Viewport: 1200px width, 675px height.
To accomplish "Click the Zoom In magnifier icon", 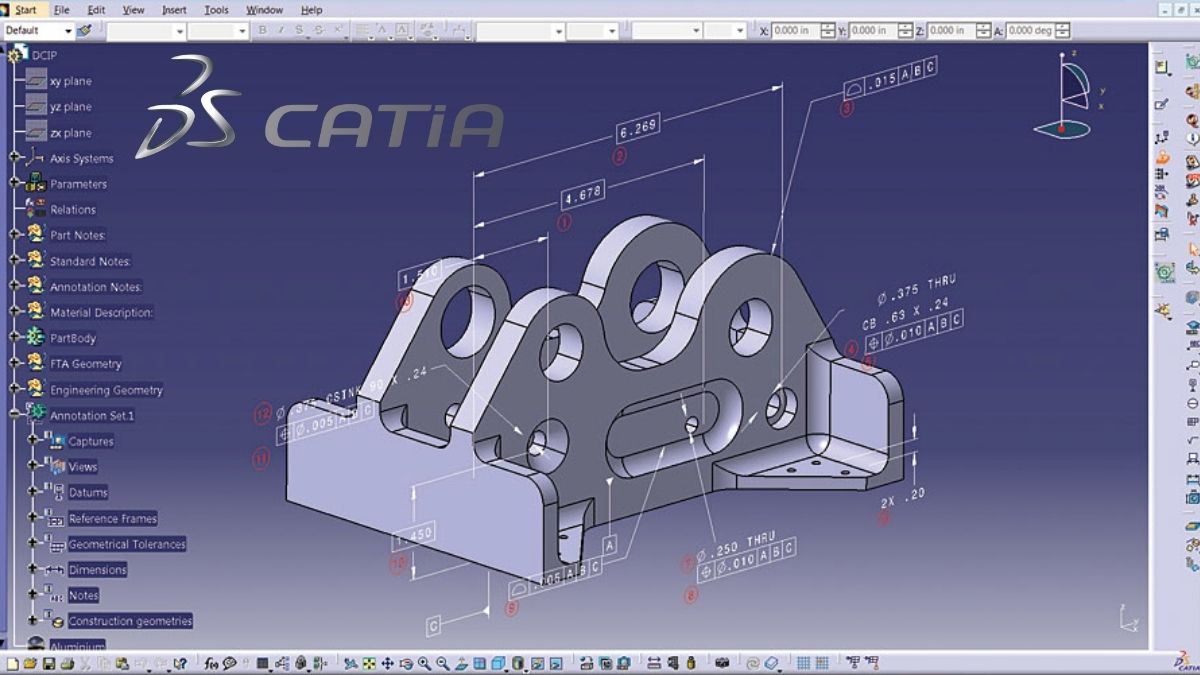I will tap(424, 663).
